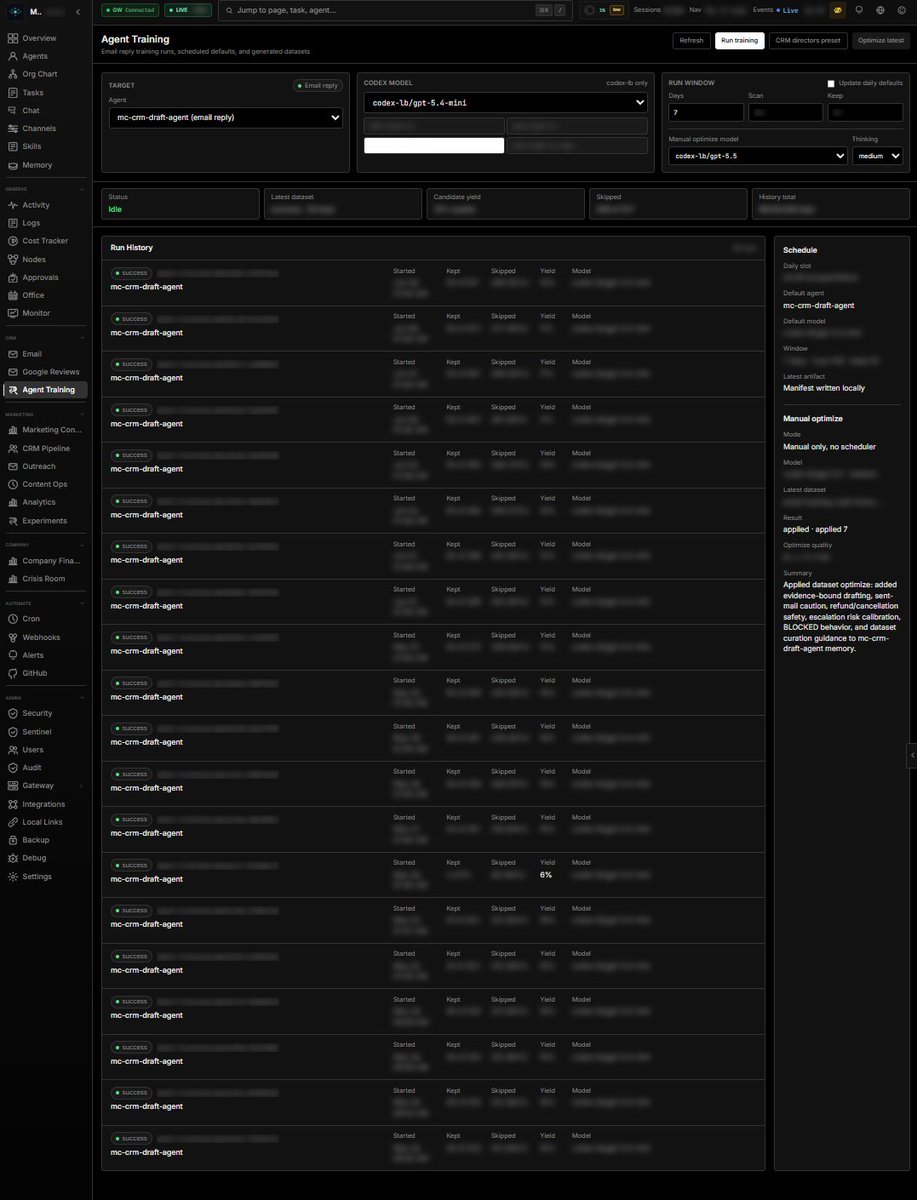Screen dimensions: 917x1200
Task: Open the Overview page icon
Action: tap(12, 38)
